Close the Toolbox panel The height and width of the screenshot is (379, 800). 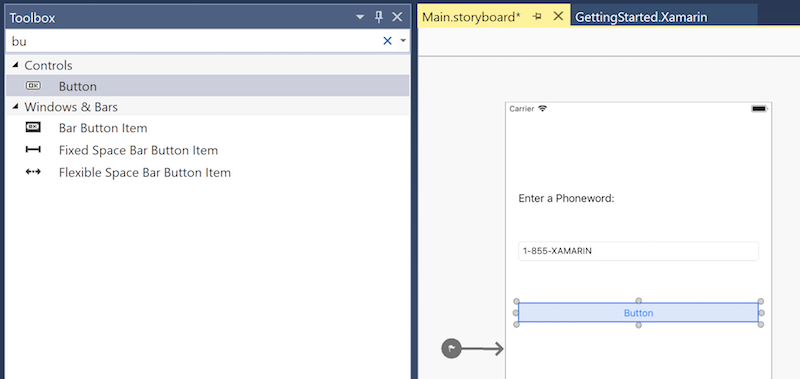pos(397,17)
